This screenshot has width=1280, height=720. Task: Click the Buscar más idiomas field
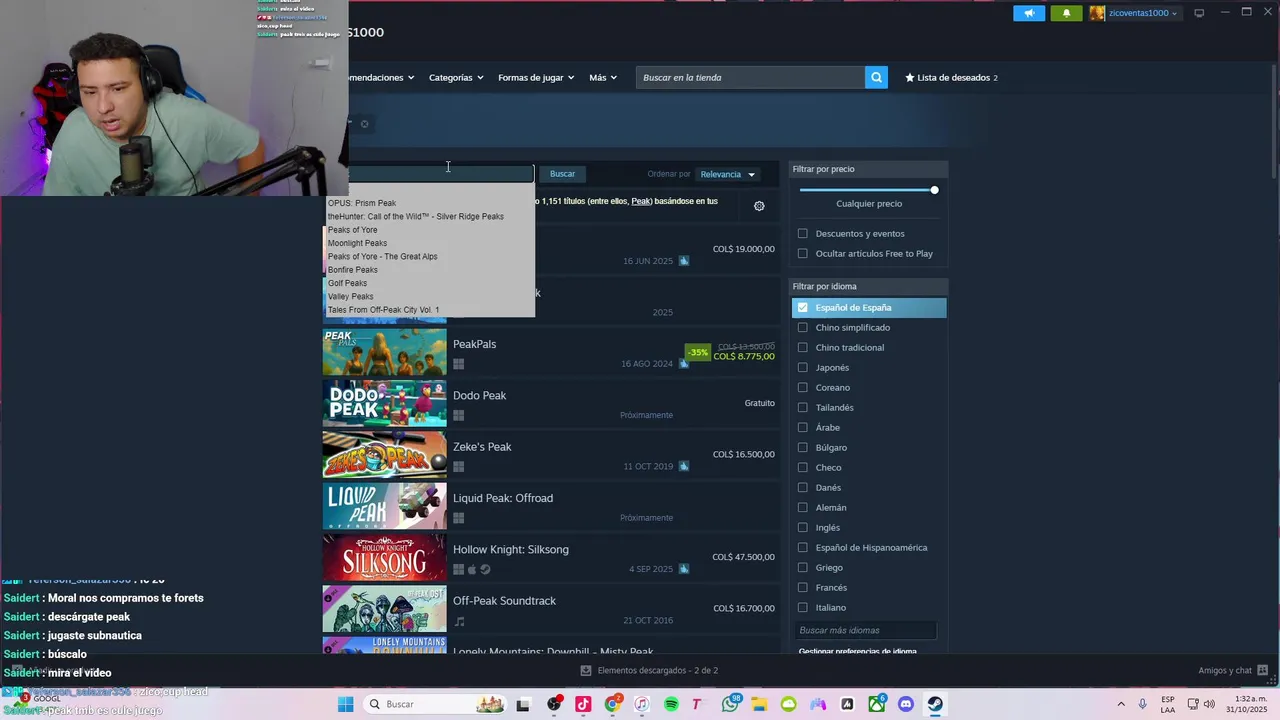(866, 630)
